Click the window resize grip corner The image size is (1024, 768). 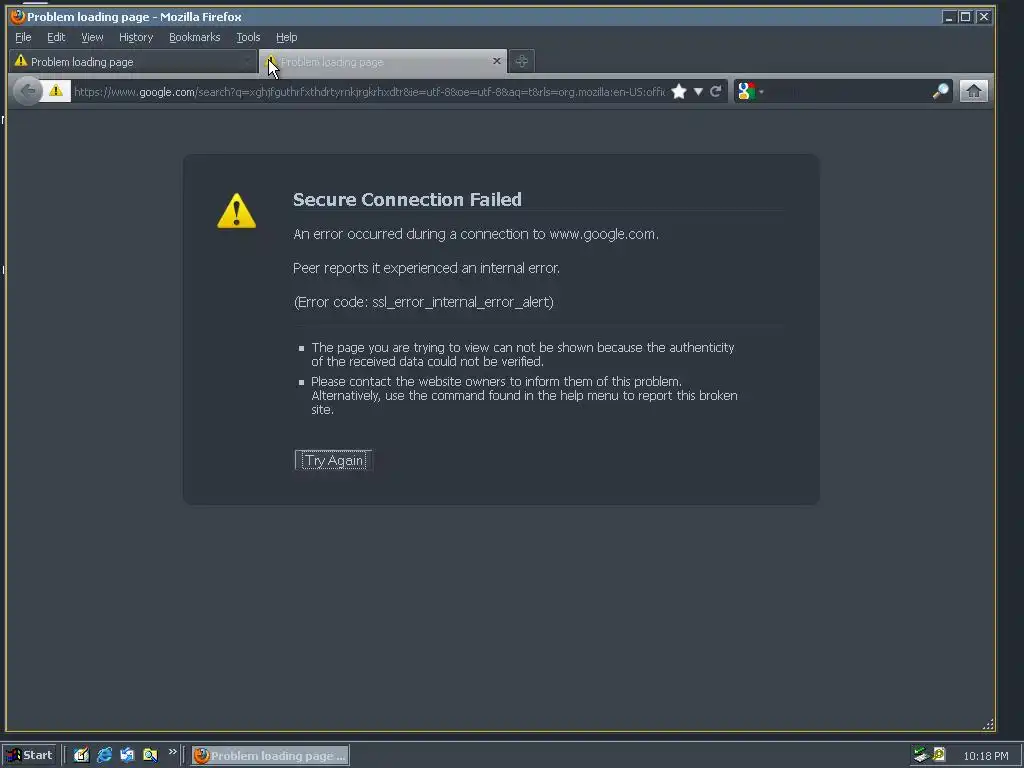coord(988,724)
